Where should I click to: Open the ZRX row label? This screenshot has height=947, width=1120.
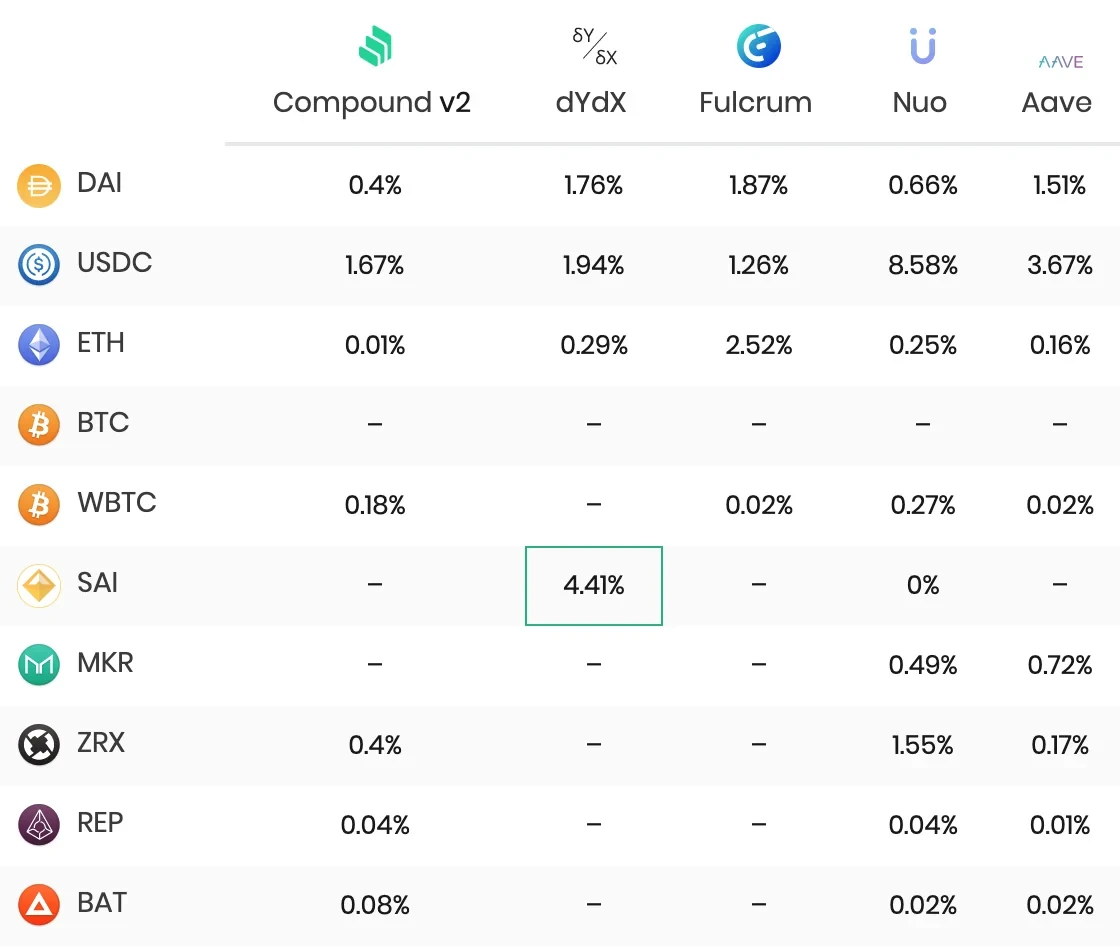pyautogui.click(x=101, y=743)
